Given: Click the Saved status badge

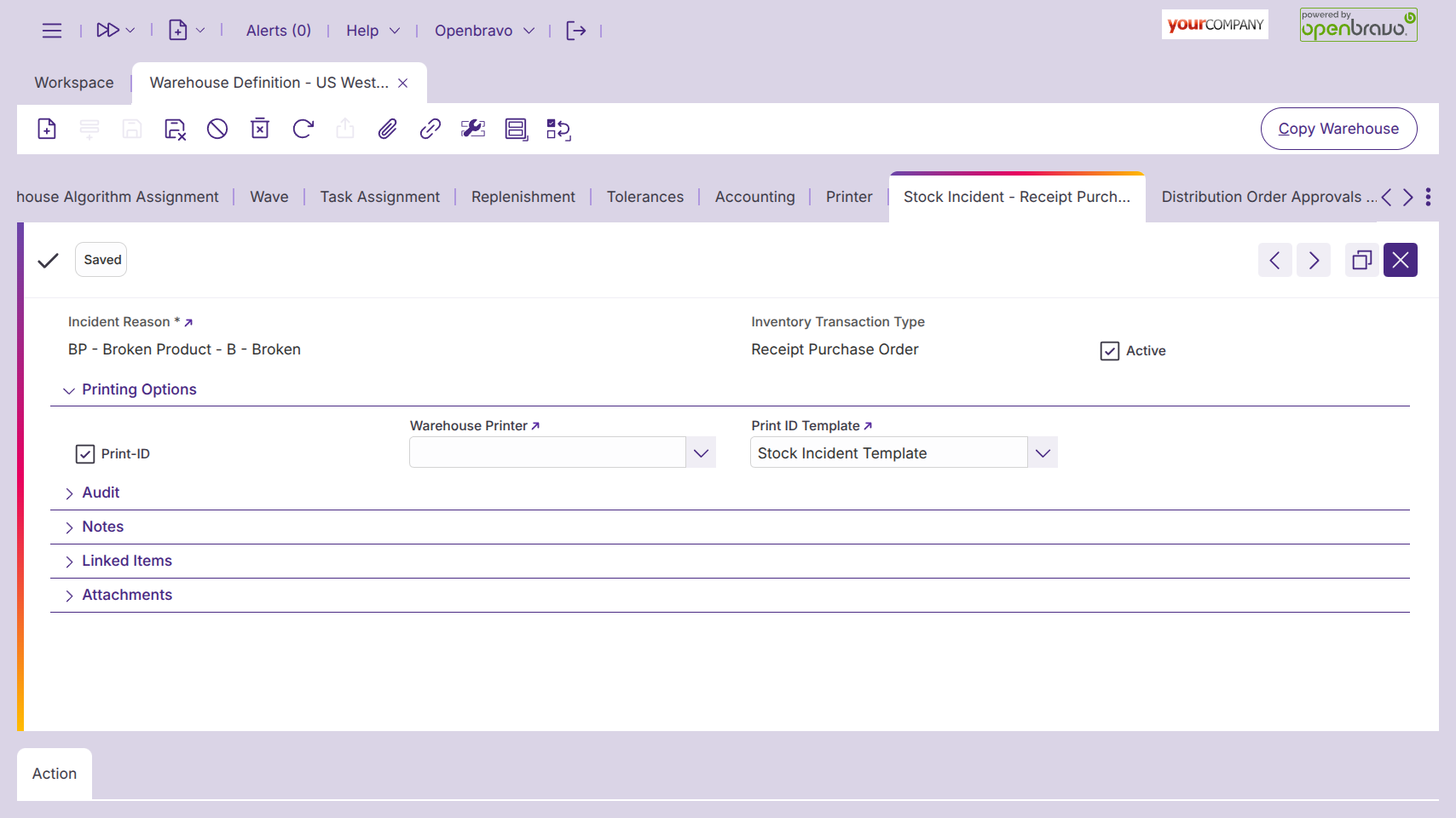Looking at the screenshot, I should [x=103, y=260].
